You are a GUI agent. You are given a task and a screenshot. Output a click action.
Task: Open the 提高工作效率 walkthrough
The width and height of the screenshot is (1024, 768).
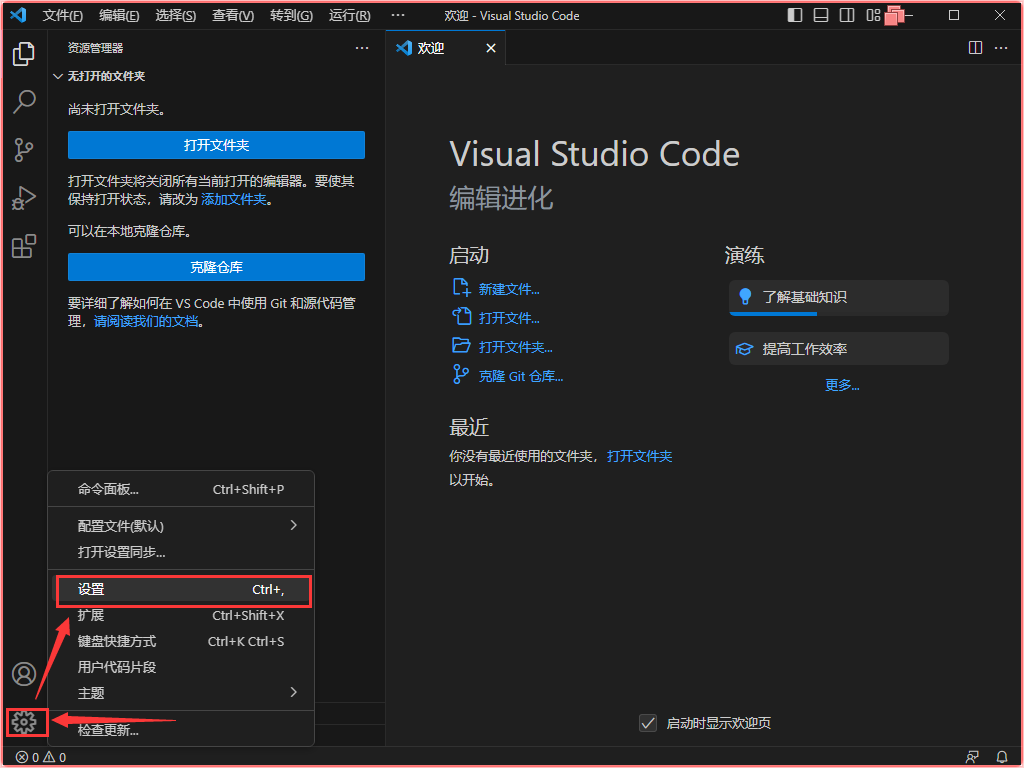point(839,349)
